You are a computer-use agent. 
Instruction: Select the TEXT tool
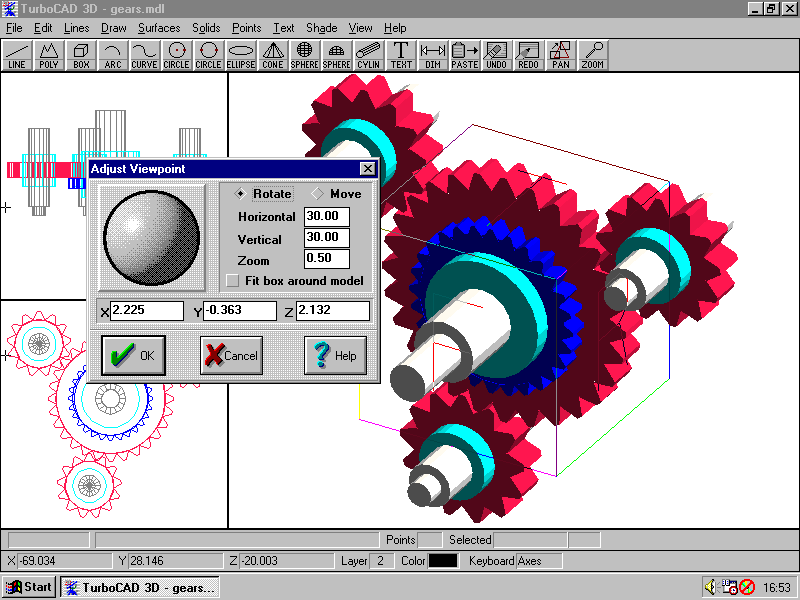401,55
